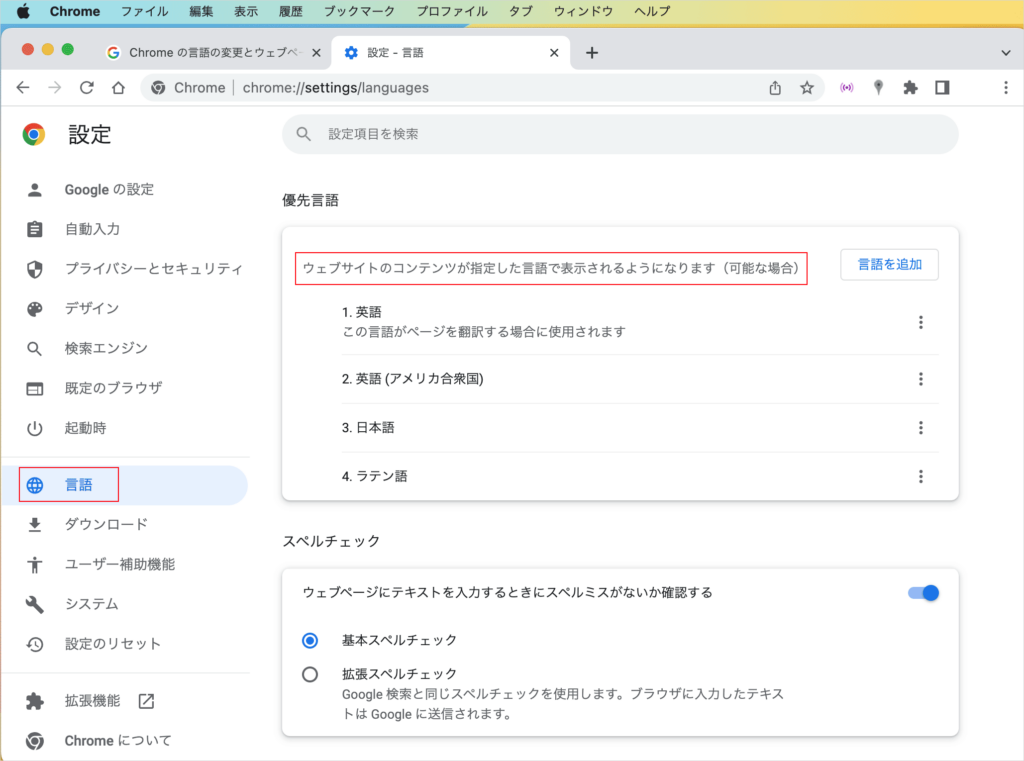Screen dimensions: 1024x761
Task: Open the extensions puzzle piece icon
Action: click(x=910, y=88)
